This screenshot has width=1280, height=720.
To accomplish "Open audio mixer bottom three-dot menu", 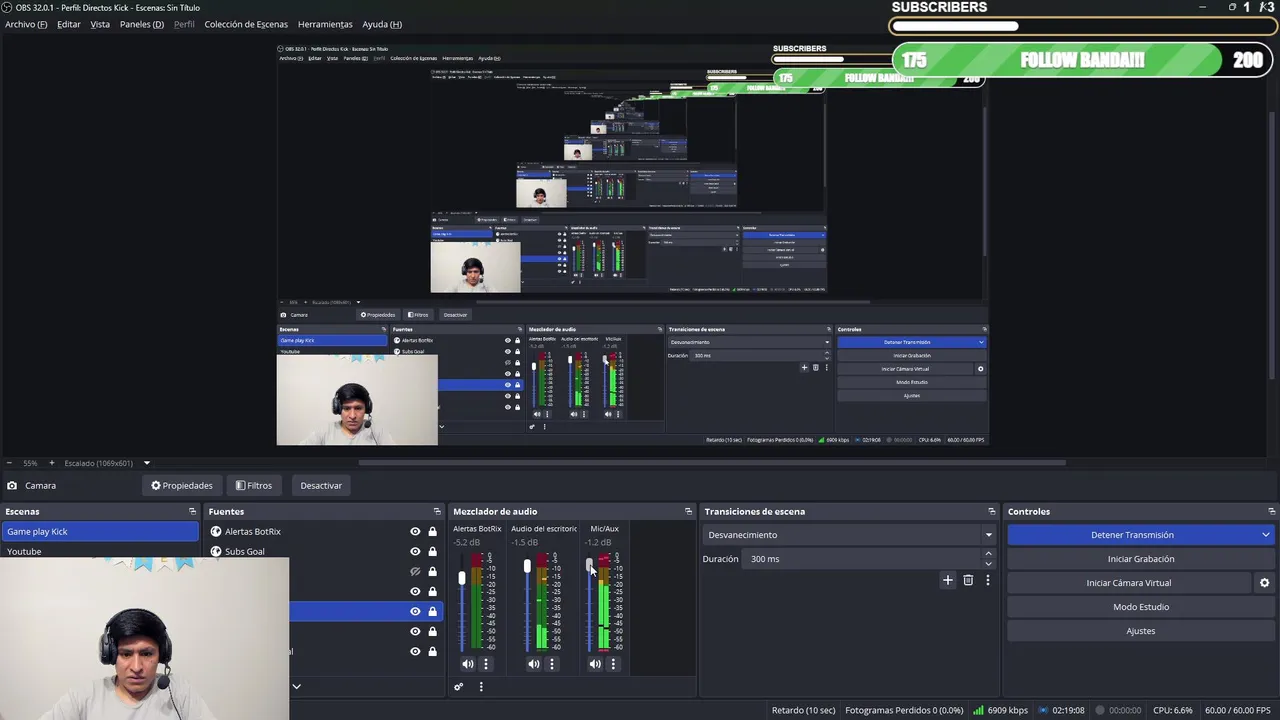I will pyautogui.click(x=480, y=687).
